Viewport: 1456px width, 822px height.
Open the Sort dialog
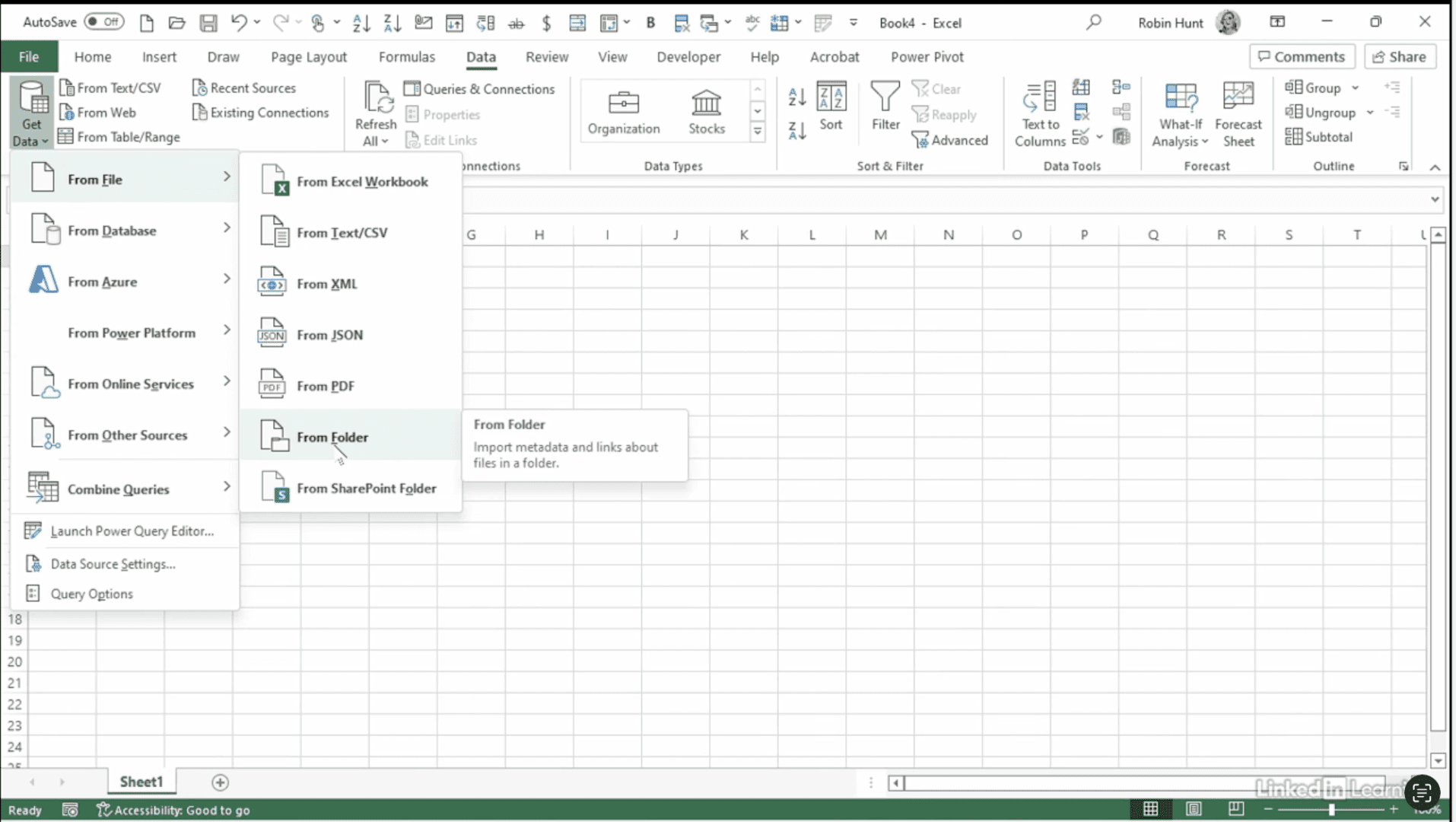click(x=831, y=107)
